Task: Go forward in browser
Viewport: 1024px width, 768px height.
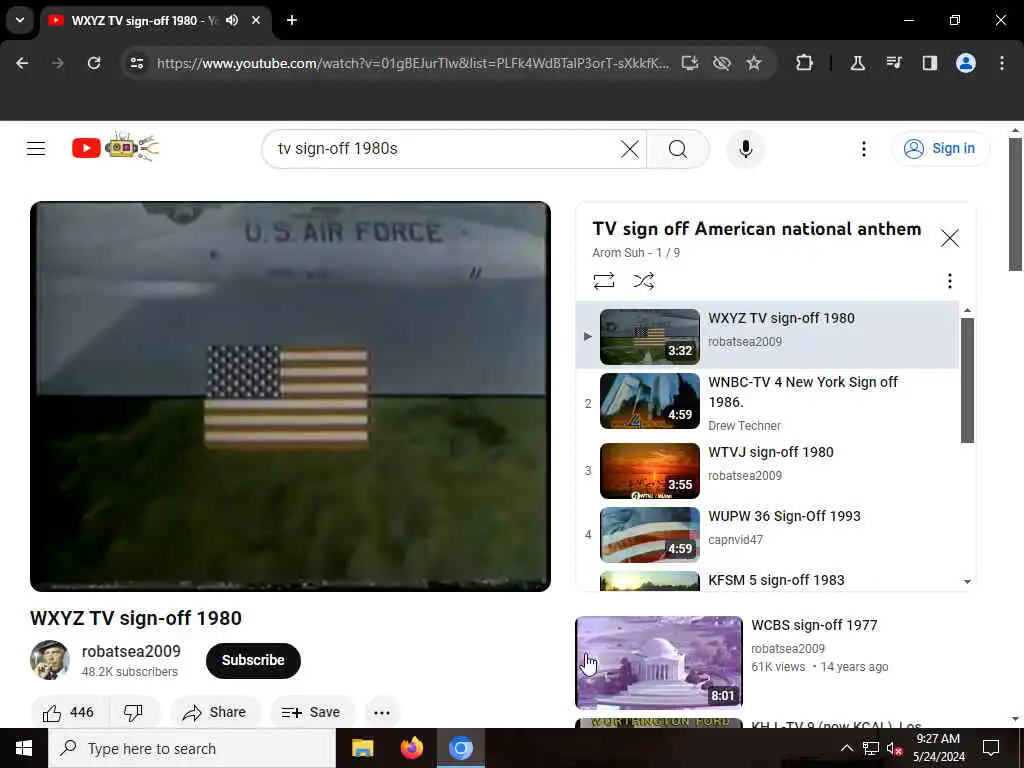Action: coord(57,63)
